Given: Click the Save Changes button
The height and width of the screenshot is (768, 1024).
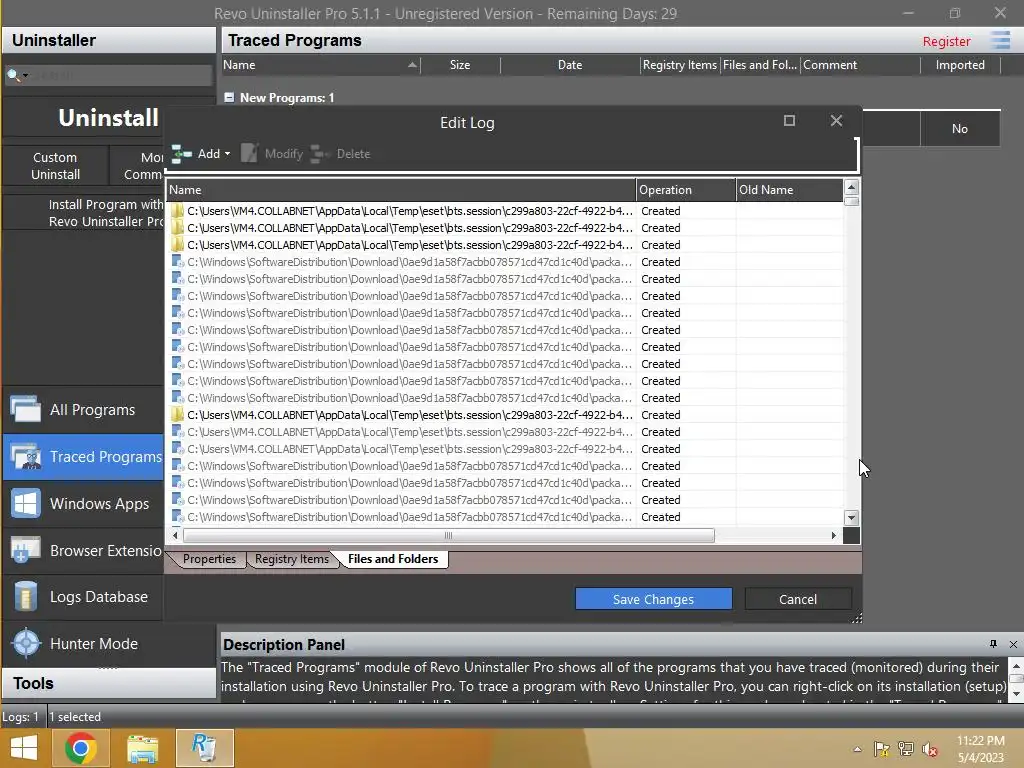Looking at the screenshot, I should click(x=653, y=599).
